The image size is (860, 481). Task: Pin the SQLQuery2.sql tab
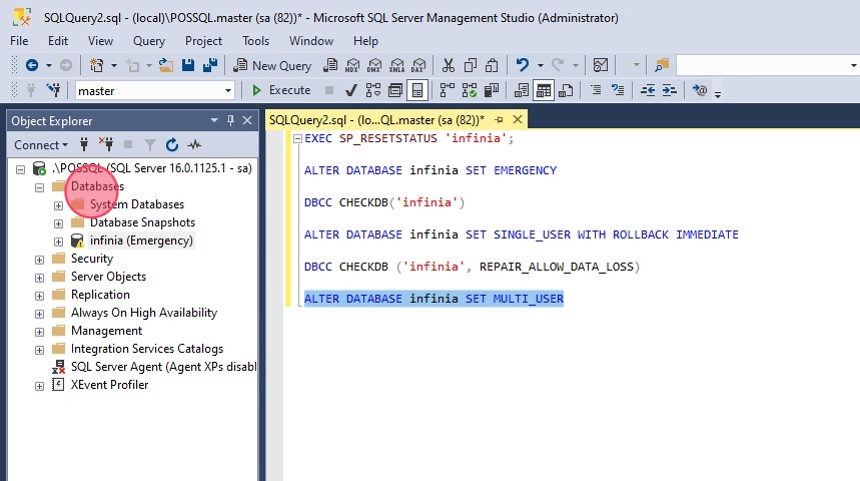point(499,119)
